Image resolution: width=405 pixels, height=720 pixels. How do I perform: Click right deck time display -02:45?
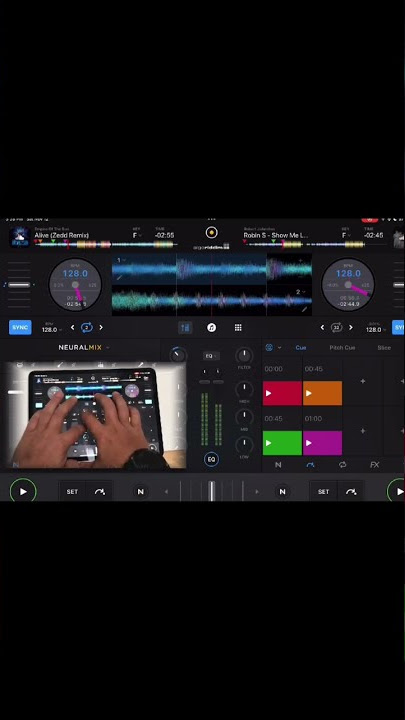click(373, 235)
